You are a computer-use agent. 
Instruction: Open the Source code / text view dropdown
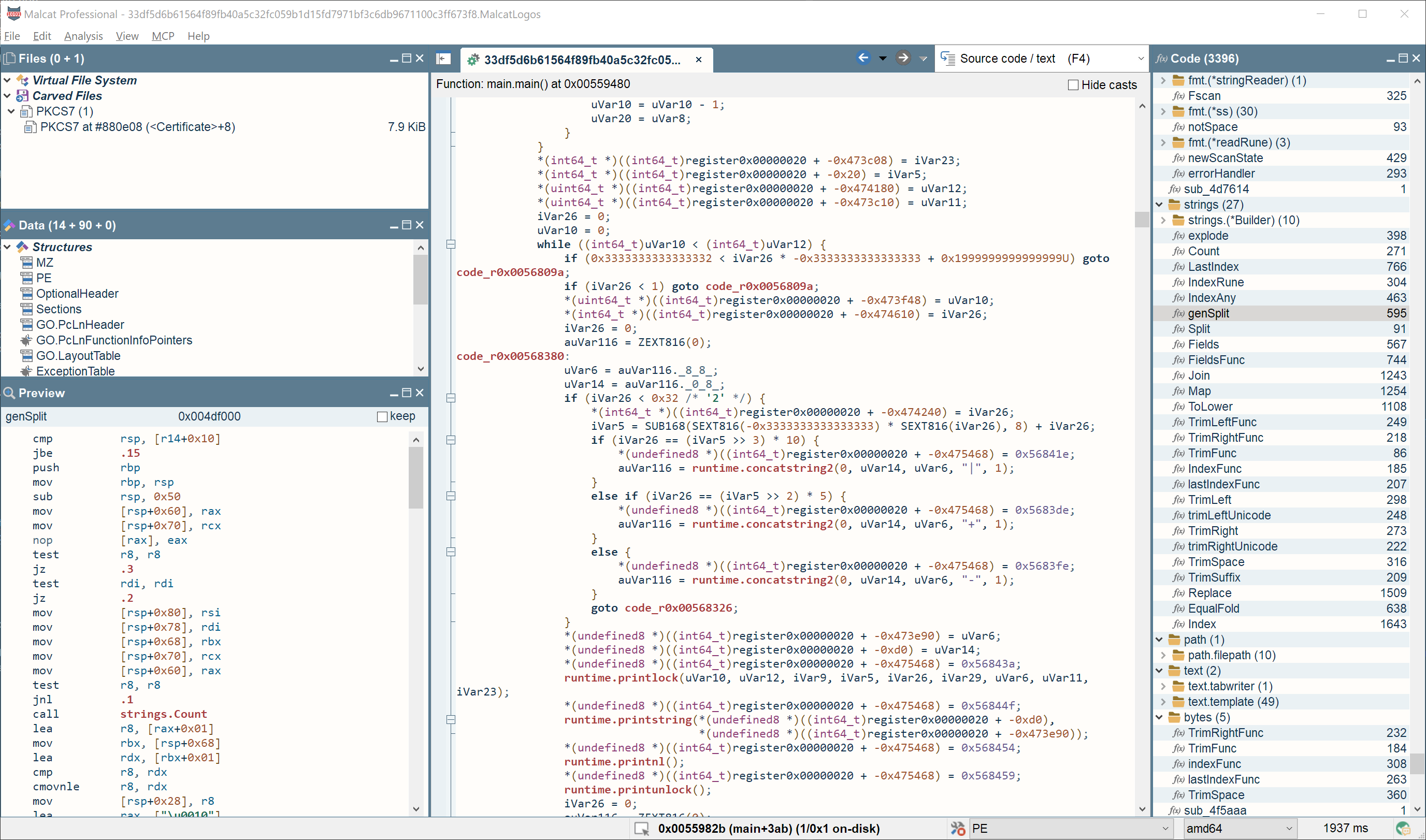click(x=1042, y=59)
